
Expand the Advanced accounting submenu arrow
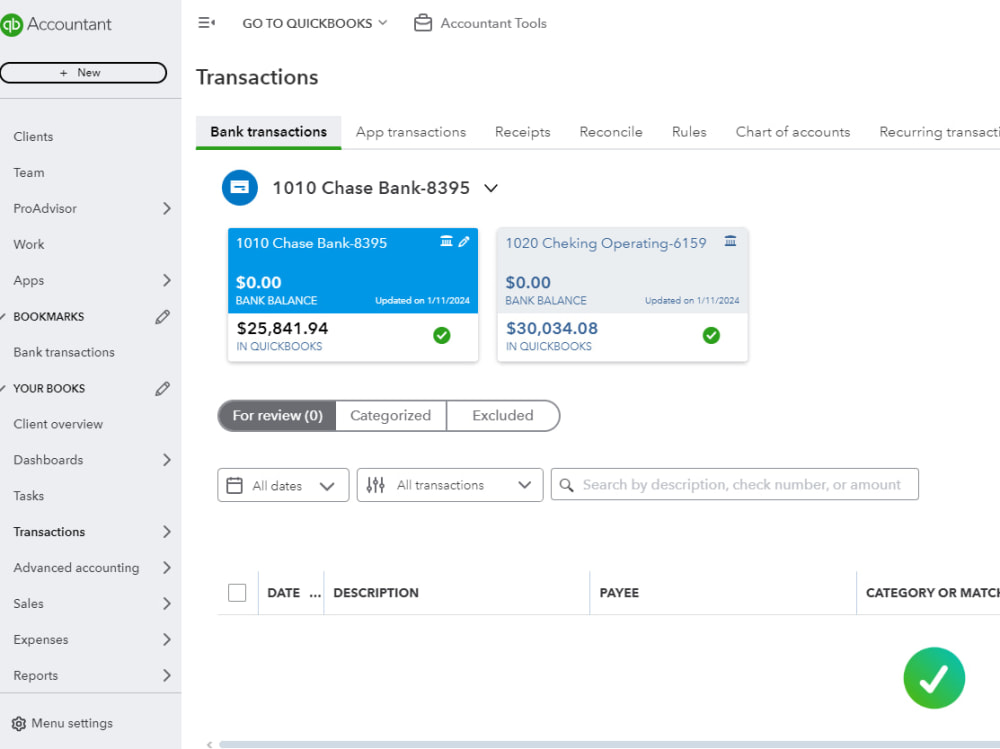(x=166, y=568)
